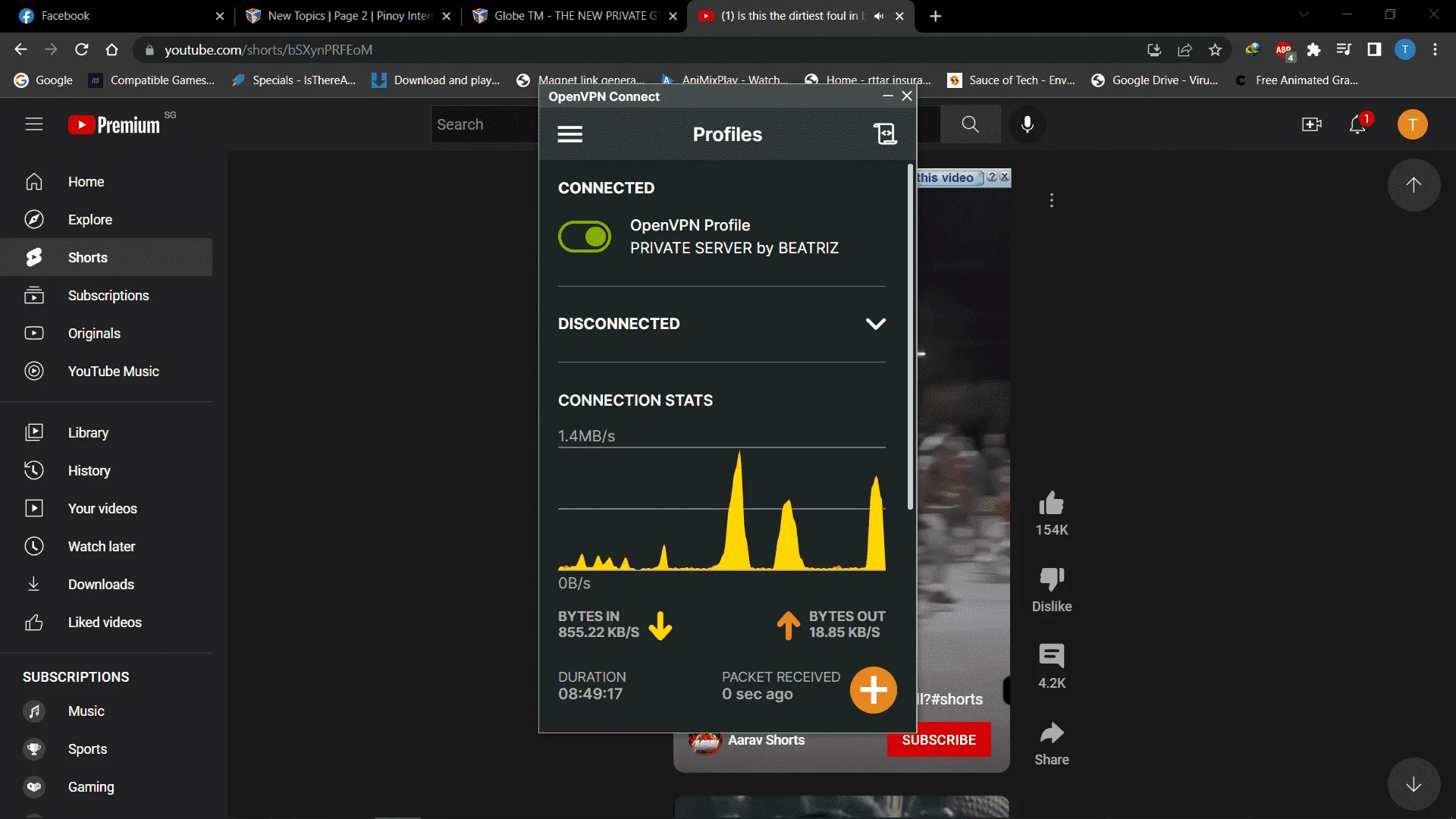1456x819 pixels.
Task: Open the Compatible Games bookmark
Action: (152, 80)
